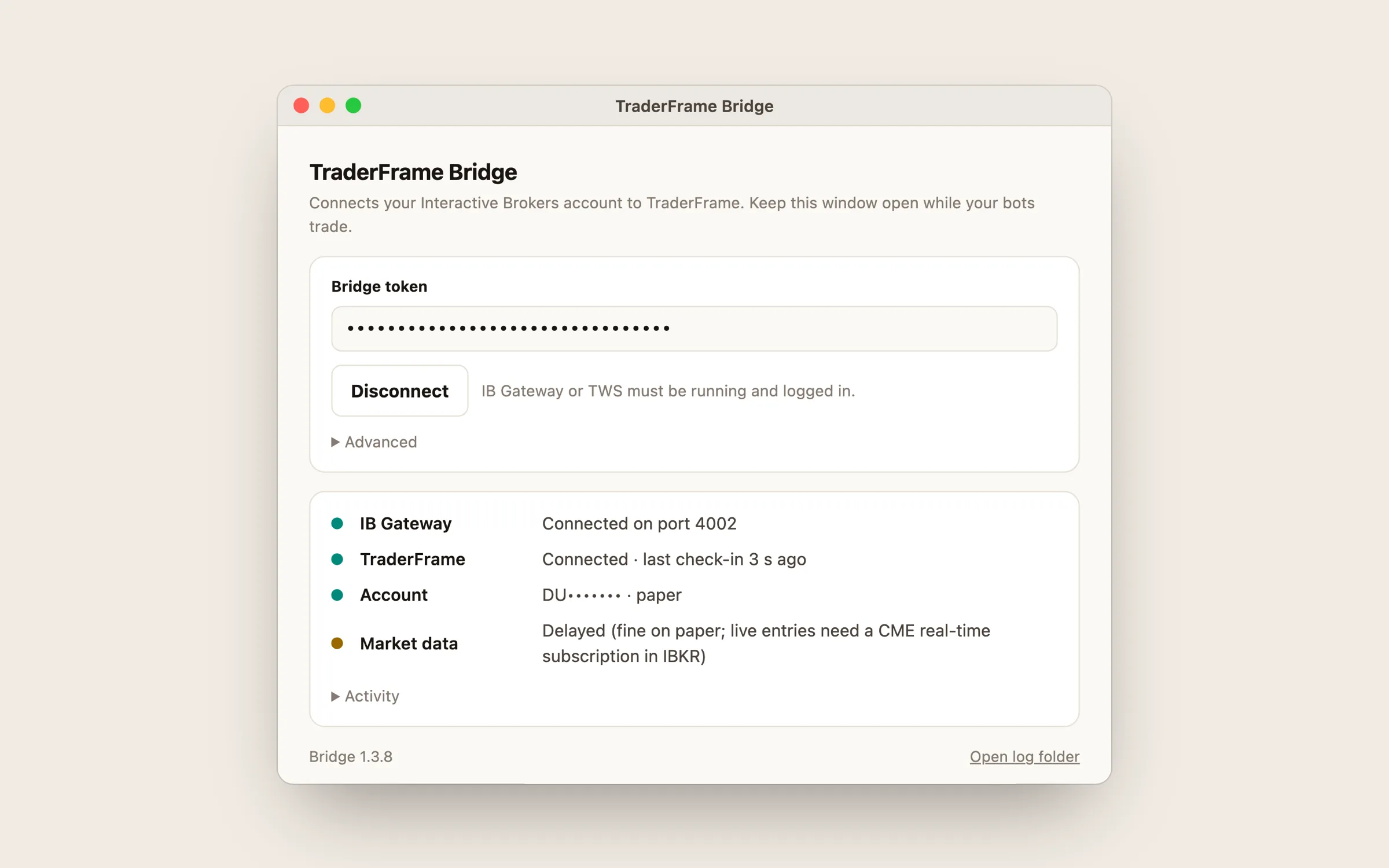Click the TraderFrame Bridge page heading
This screenshot has height=868, width=1389.
click(x=413, y=172)
